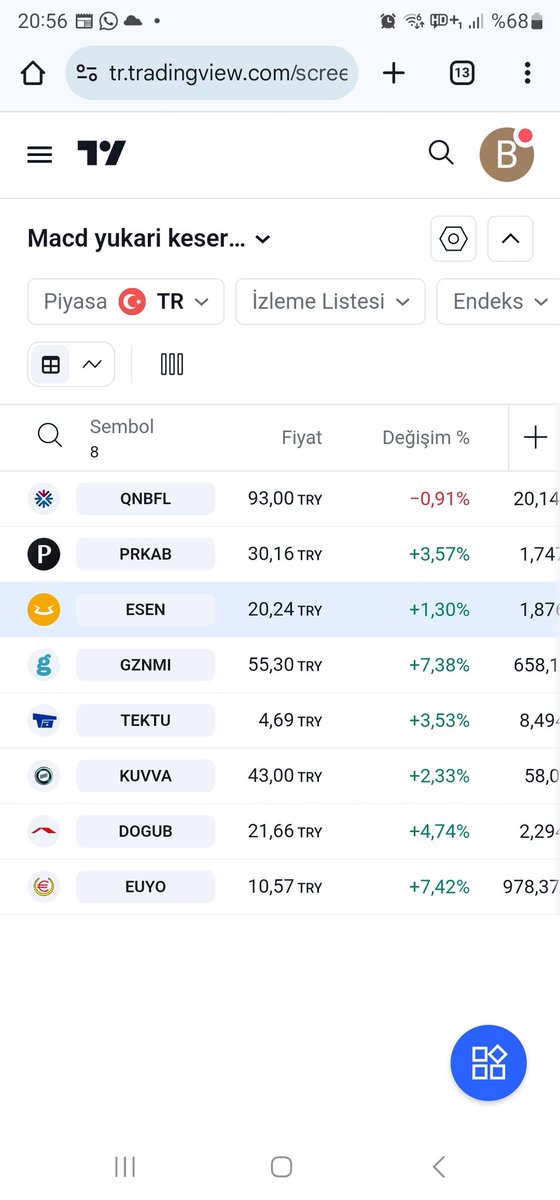Sort by the Değişim % column header

click(426, 438)
